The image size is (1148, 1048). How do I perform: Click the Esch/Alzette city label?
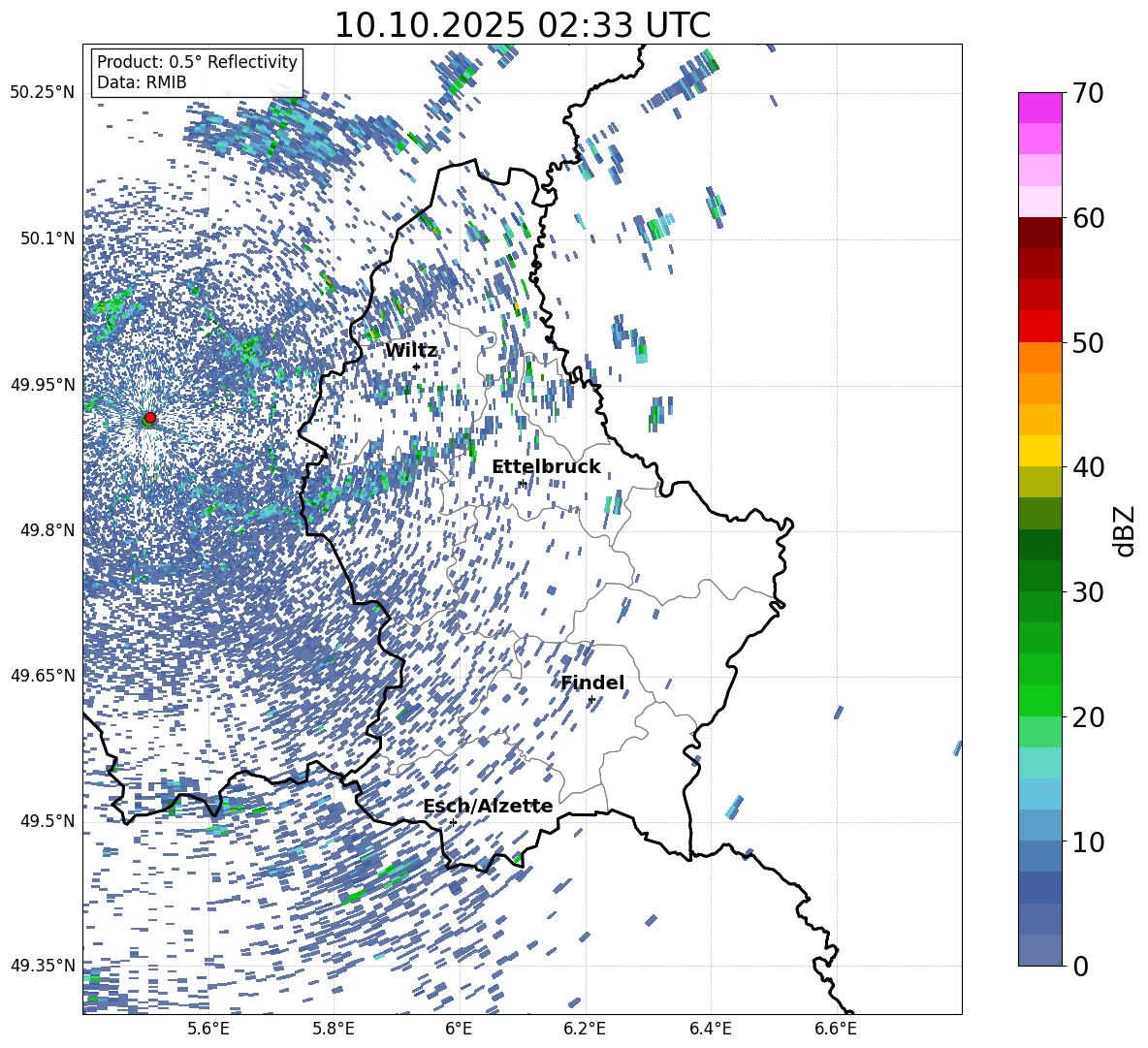click(489, 807)
